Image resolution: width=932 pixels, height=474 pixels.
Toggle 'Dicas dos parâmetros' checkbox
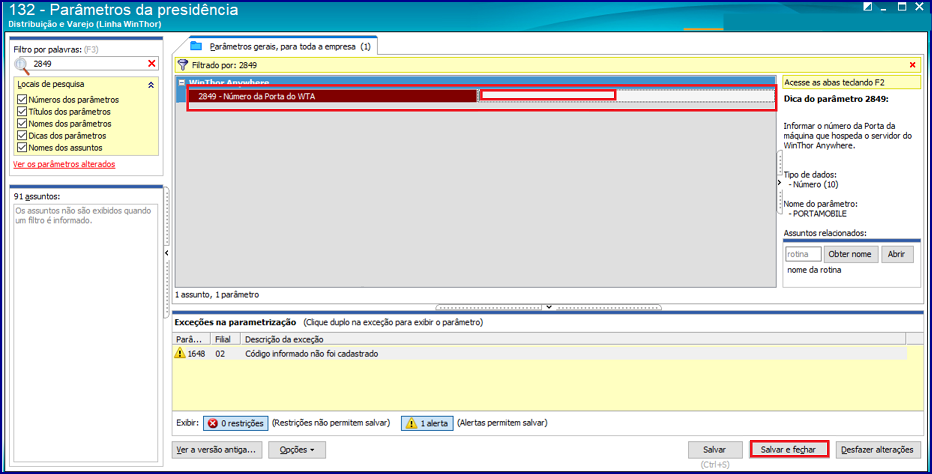click(x=22, y=136)
